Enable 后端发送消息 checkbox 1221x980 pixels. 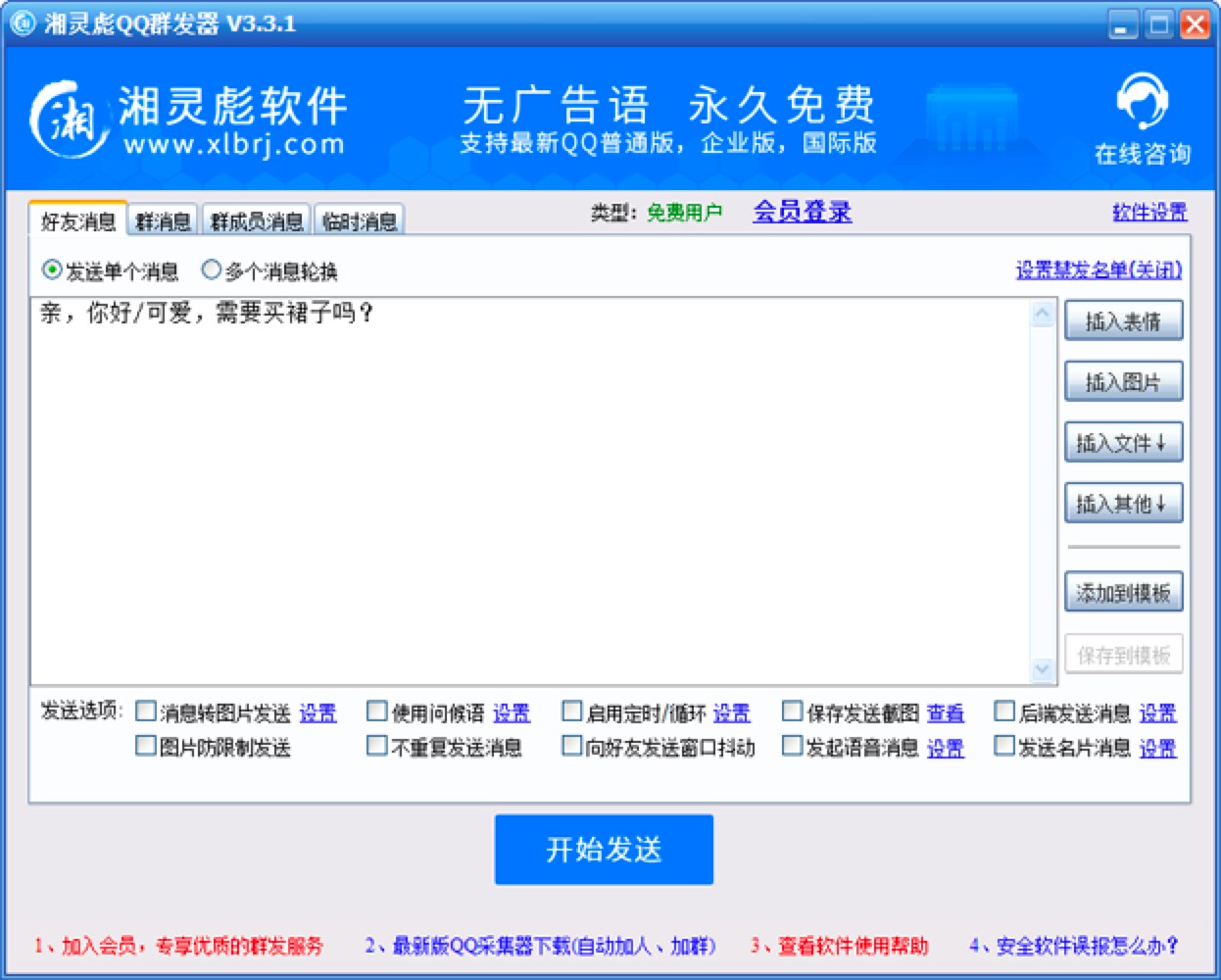pos(1004,710)
